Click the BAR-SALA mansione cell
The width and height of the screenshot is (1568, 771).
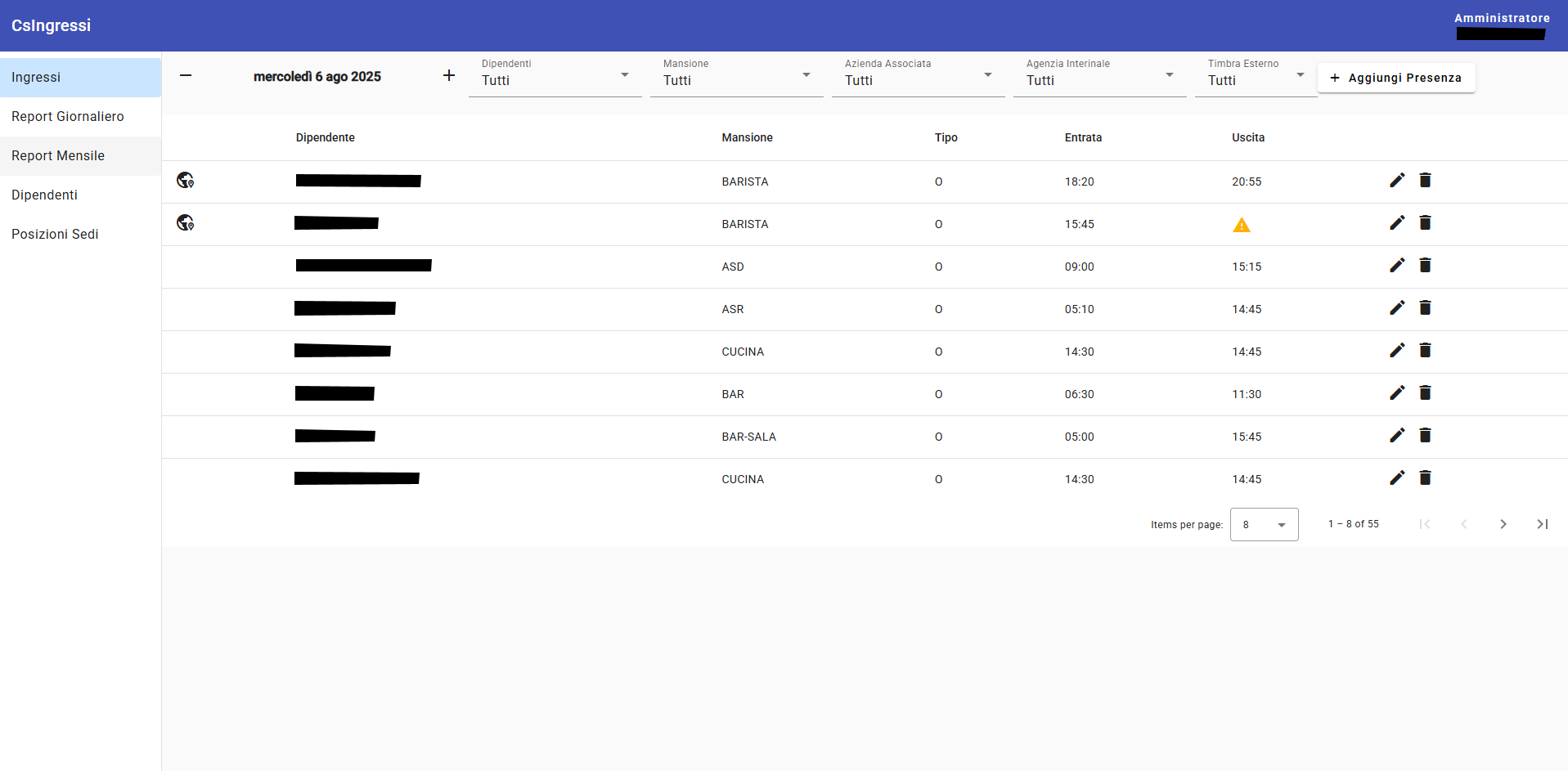coord(748,437)
